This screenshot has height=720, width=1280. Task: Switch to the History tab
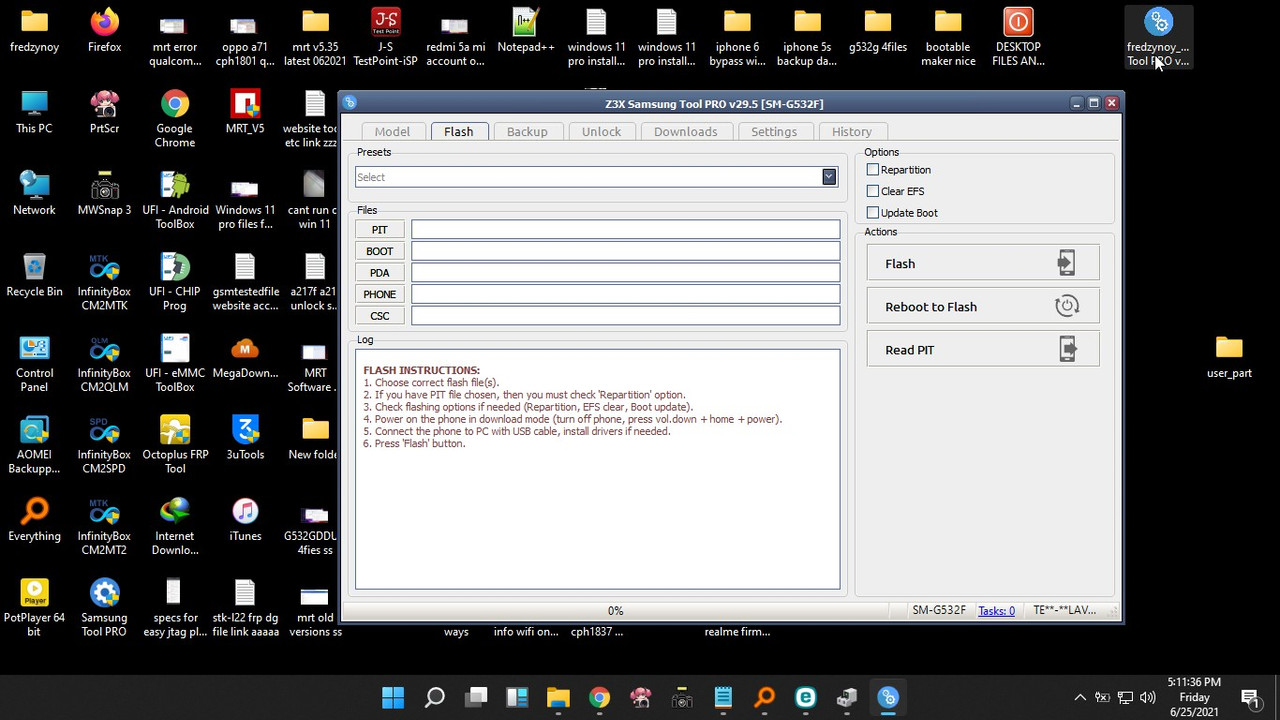[851, 131]
